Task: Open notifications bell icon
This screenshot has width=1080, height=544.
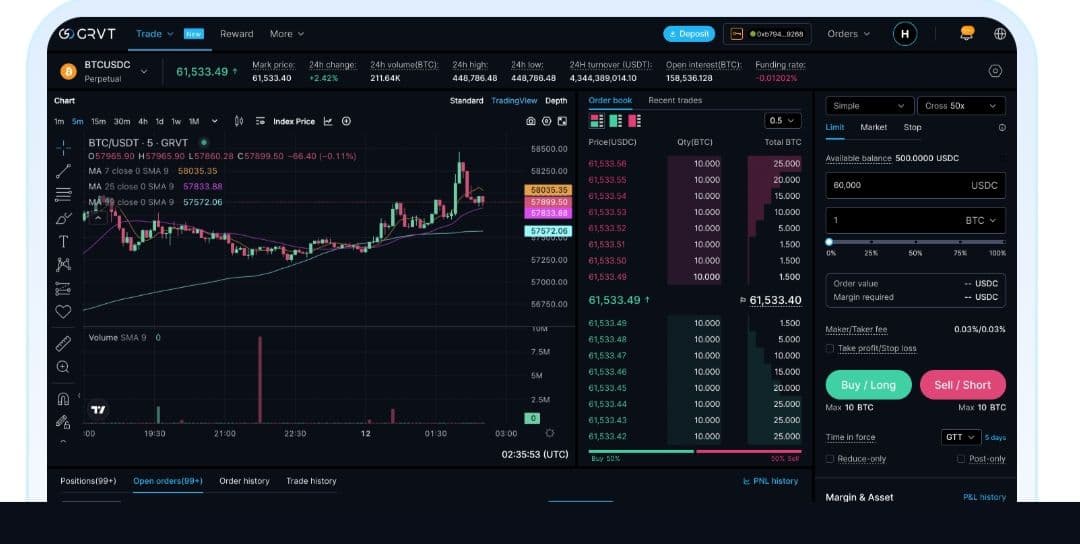Action: click(x=966, y=33)
